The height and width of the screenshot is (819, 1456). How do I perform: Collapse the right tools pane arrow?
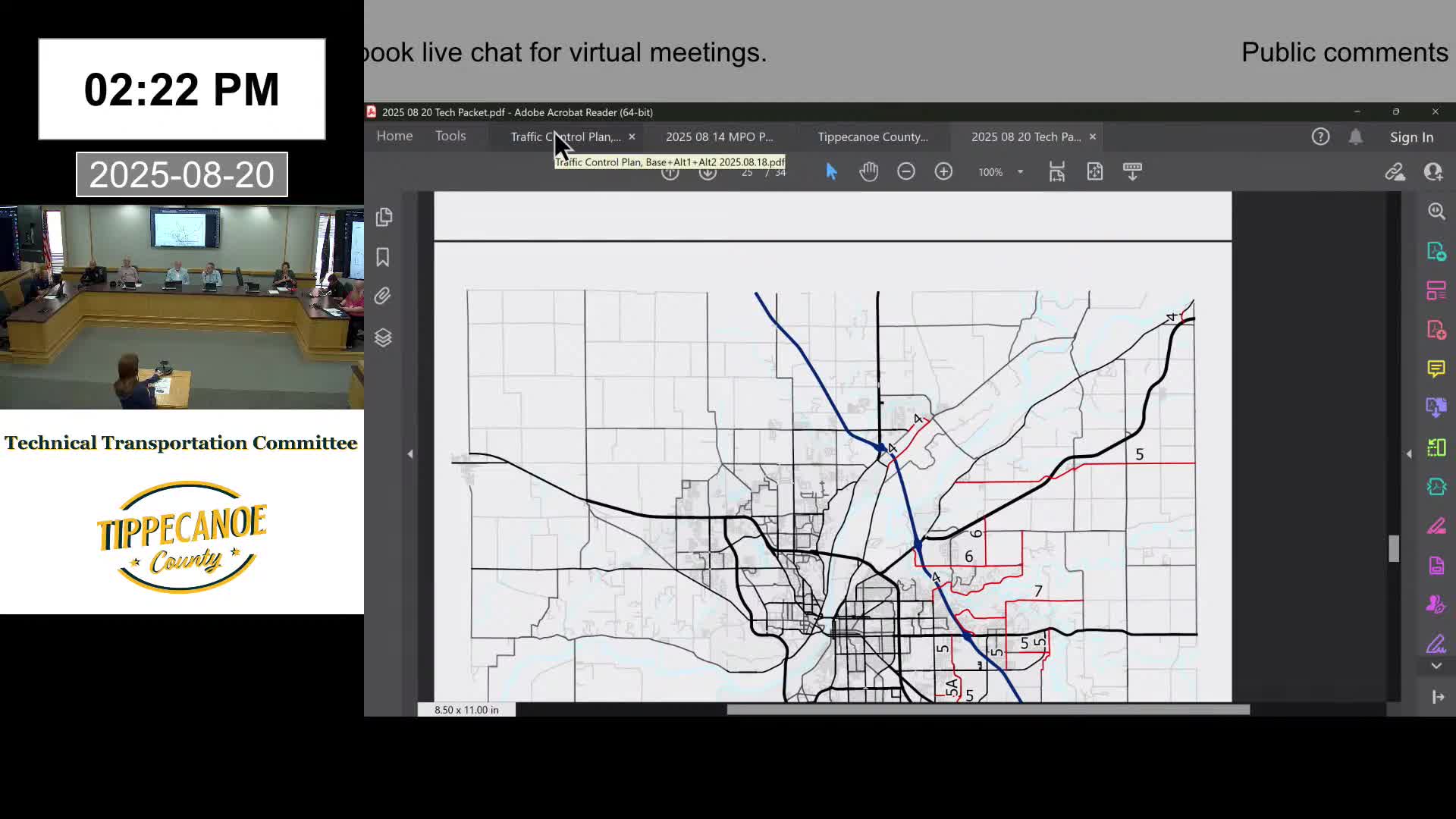(1409, 454)
